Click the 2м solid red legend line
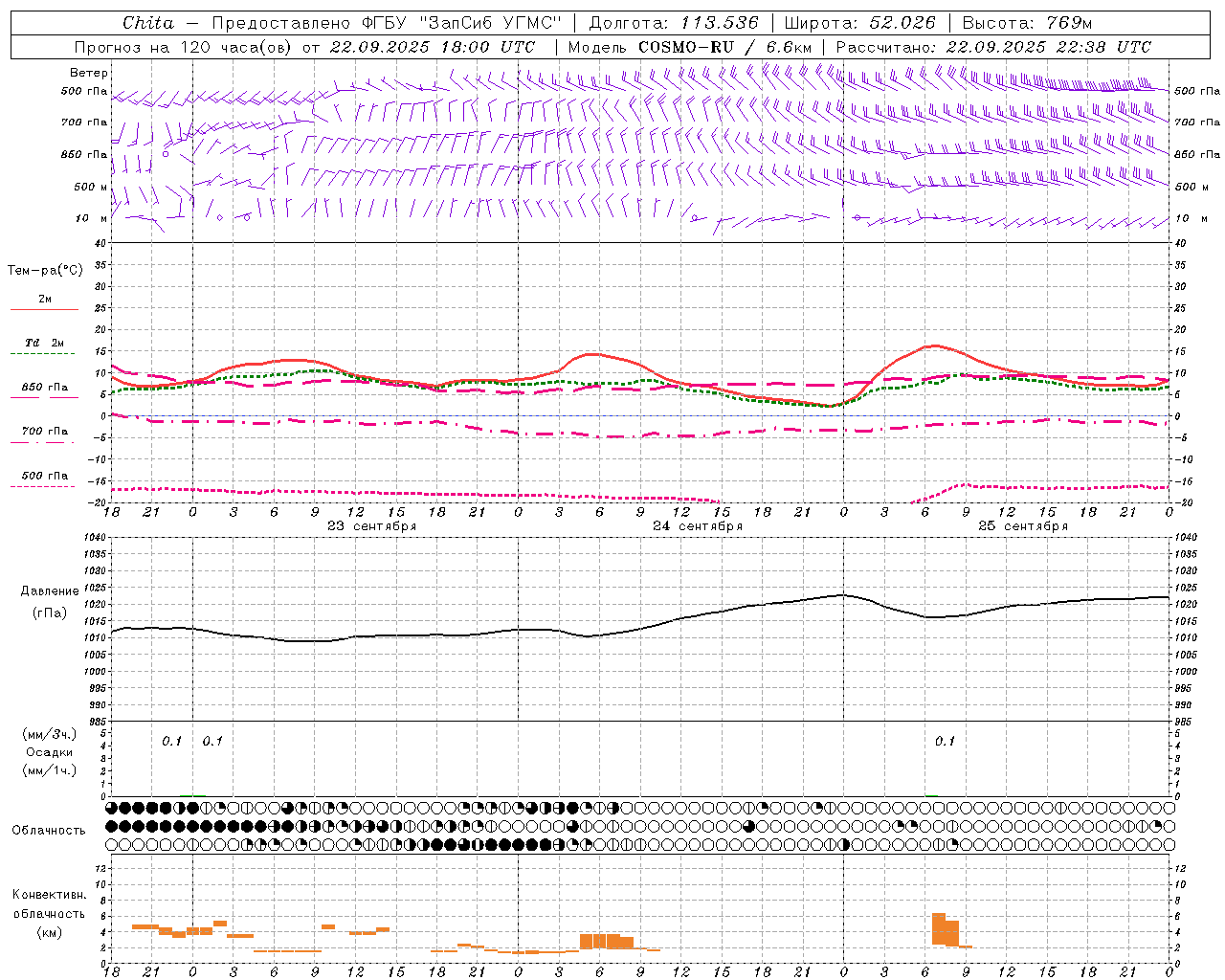Screen dimensions: 1225x980 (44, 309)
